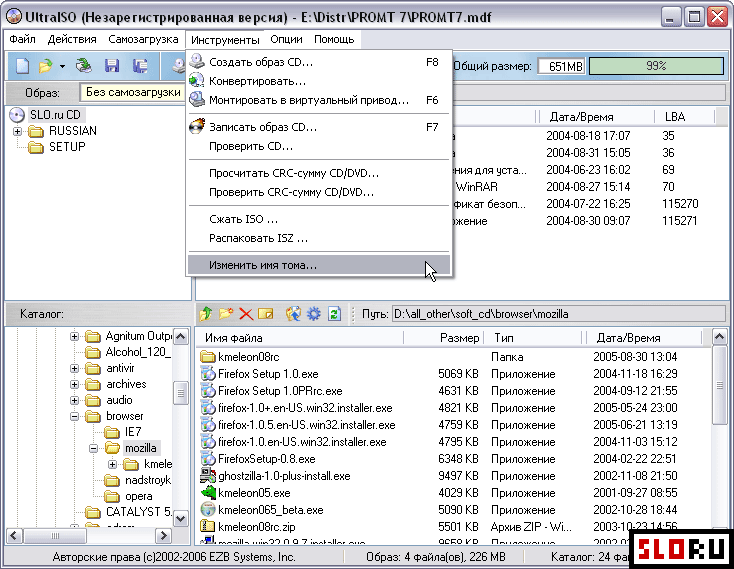Click catalog tree vertical scrollbar down arrow

[181, 518]
